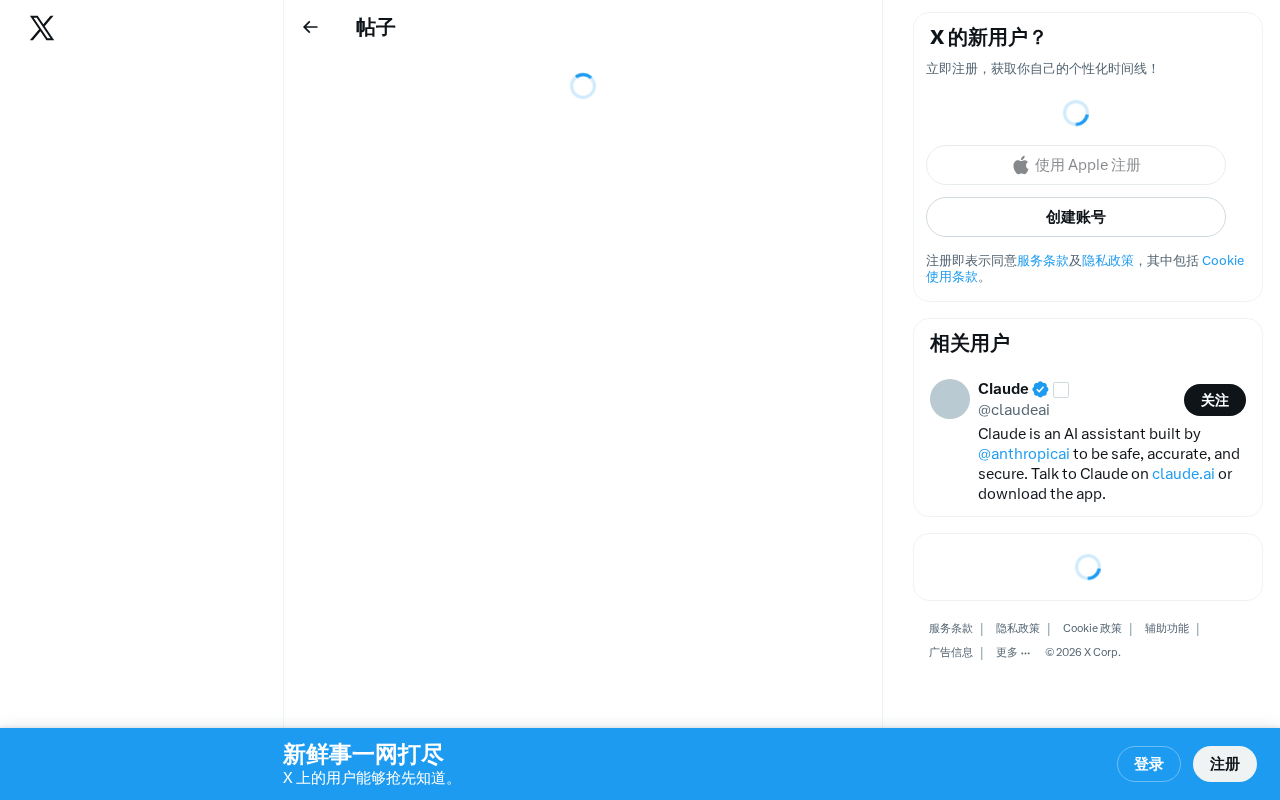Click the 相关用户 section heading

coord(970,344)
